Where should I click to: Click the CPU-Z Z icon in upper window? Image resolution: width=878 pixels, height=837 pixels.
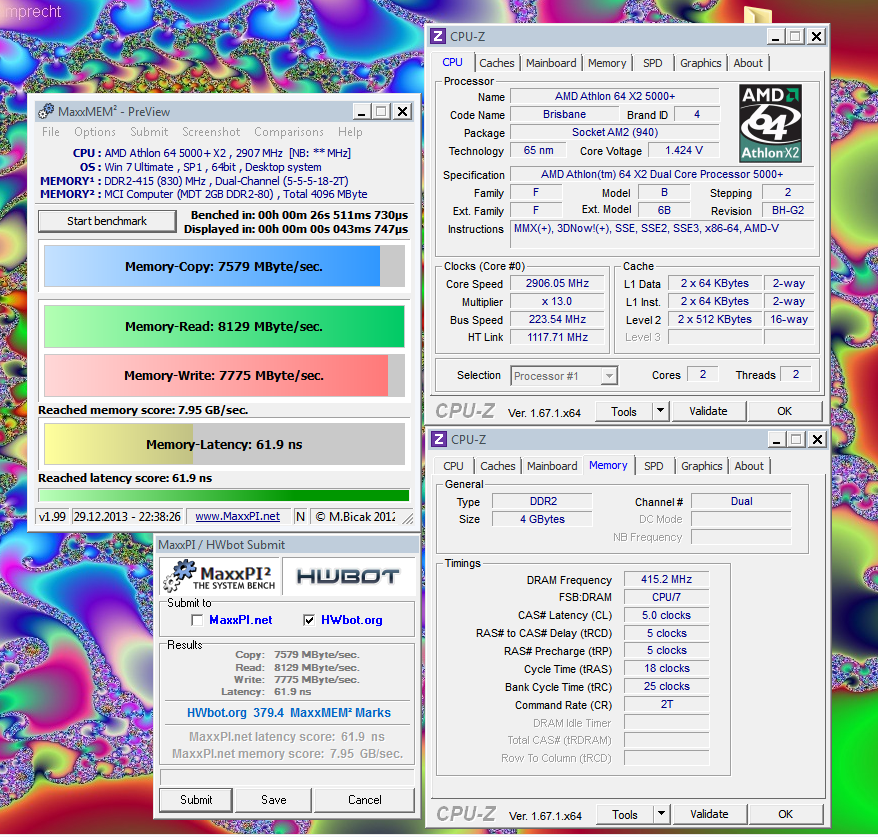tap(438, 36)
